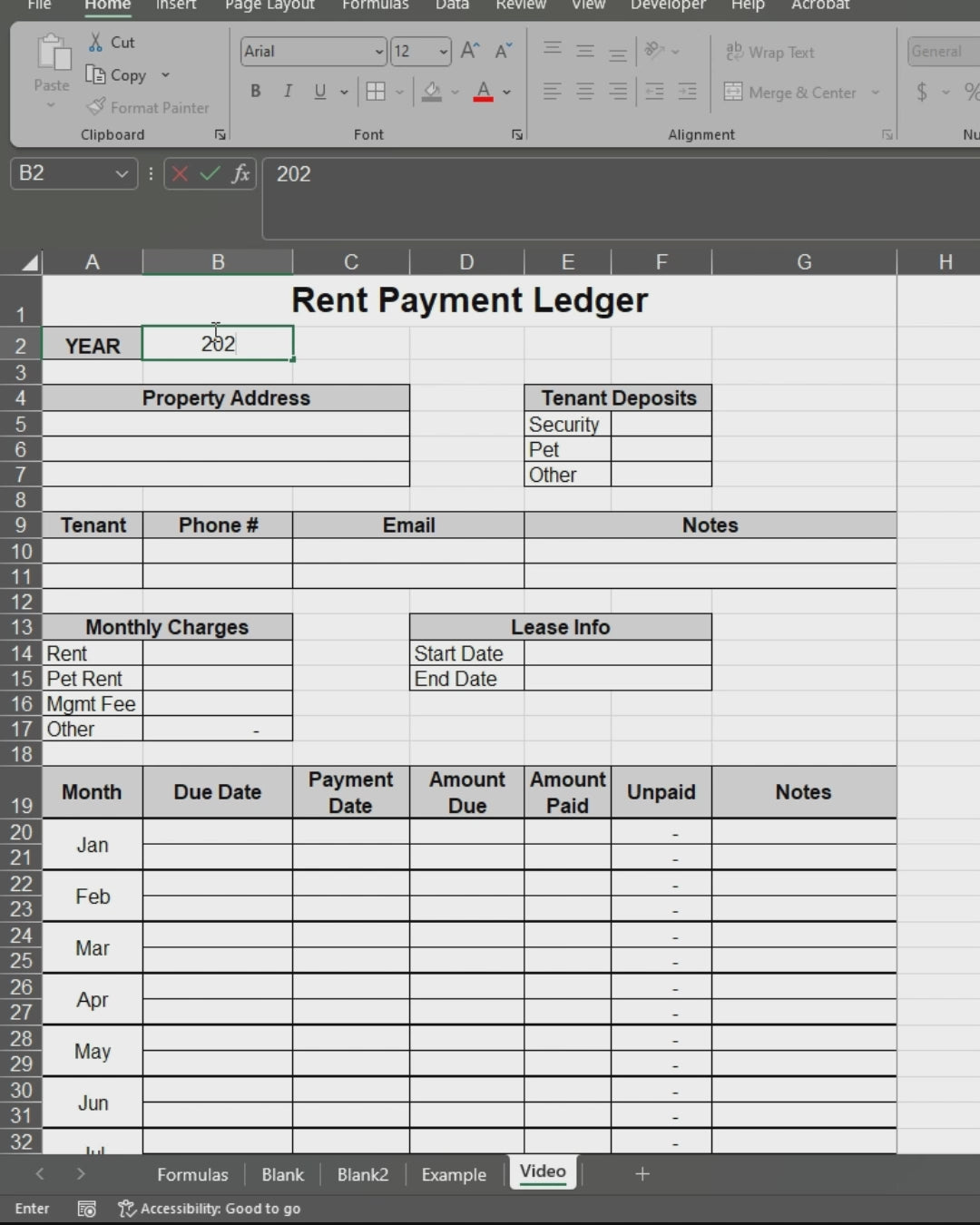Toggle Wrap Text
The image size is (980, 1225).
click(x=769, y=52)
